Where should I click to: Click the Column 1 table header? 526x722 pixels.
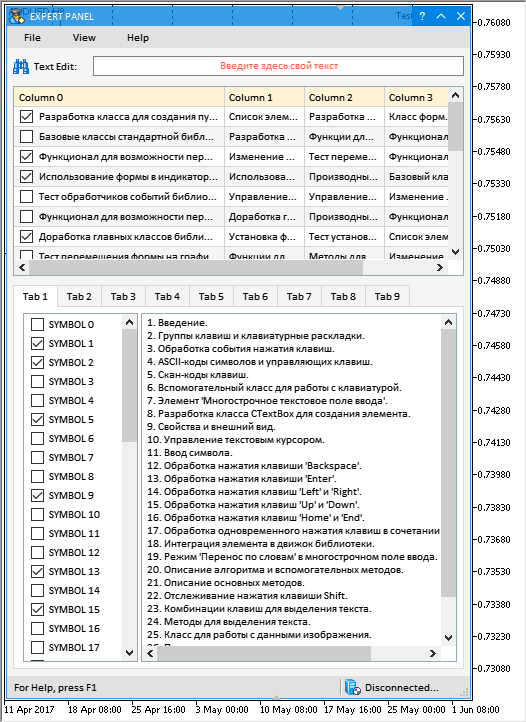[x=264, y=97]
